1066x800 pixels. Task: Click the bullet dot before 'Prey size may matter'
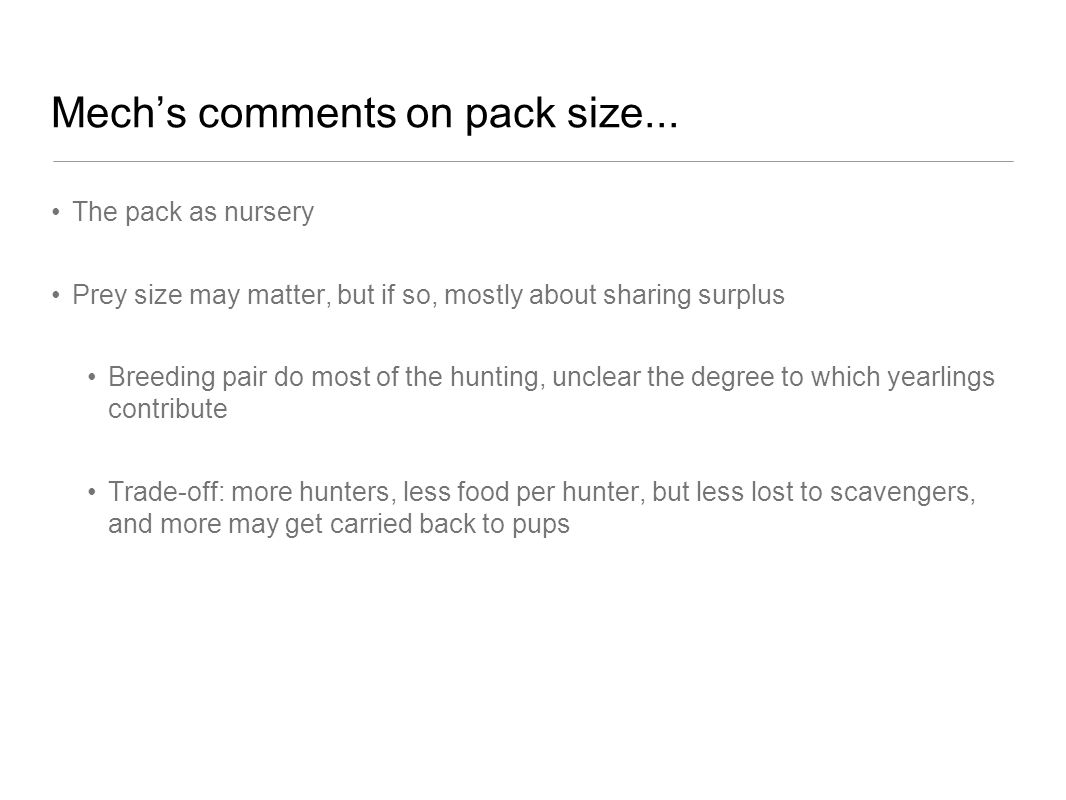(x=56, y=296)
